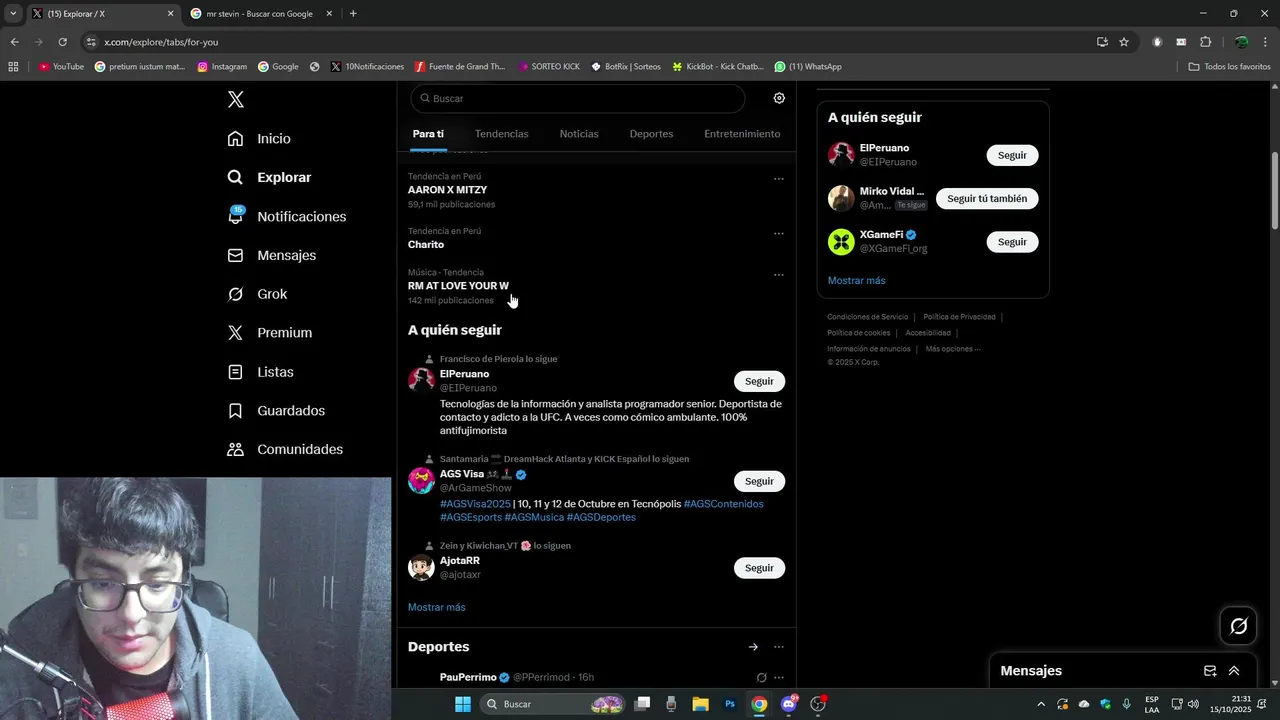The width and height of the screenshot is (1280, 720).
Task: Switch to Entretenimiento tab
Action: (742, 134)
